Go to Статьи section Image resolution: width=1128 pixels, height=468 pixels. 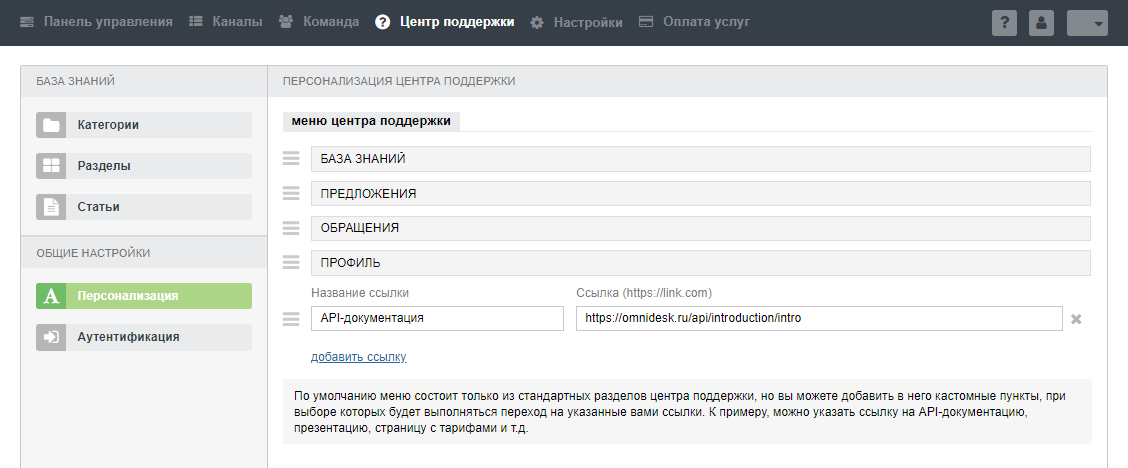coord(144,207)
